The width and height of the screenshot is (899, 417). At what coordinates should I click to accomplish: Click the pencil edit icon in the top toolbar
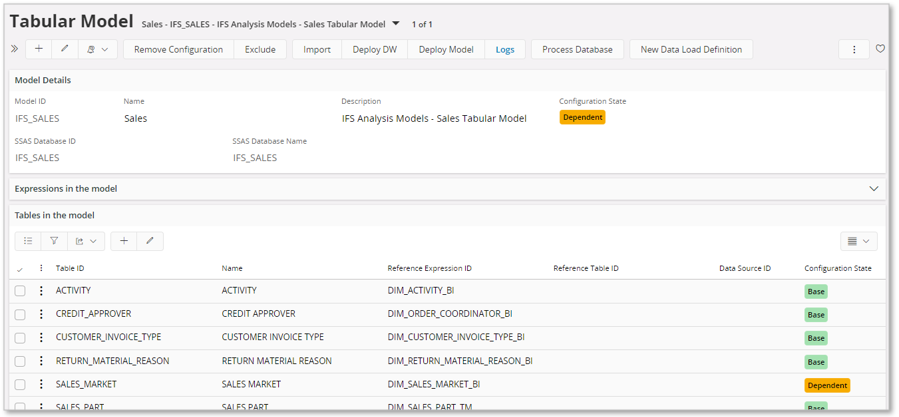pyautogui.click(x=65, y=49)
